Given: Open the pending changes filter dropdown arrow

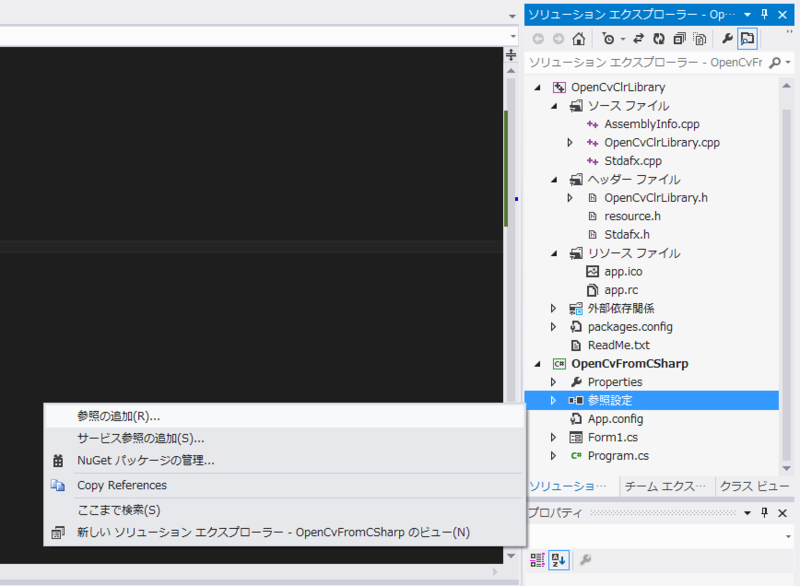Looking at the screenshot, I should click(x=622, y=39).
